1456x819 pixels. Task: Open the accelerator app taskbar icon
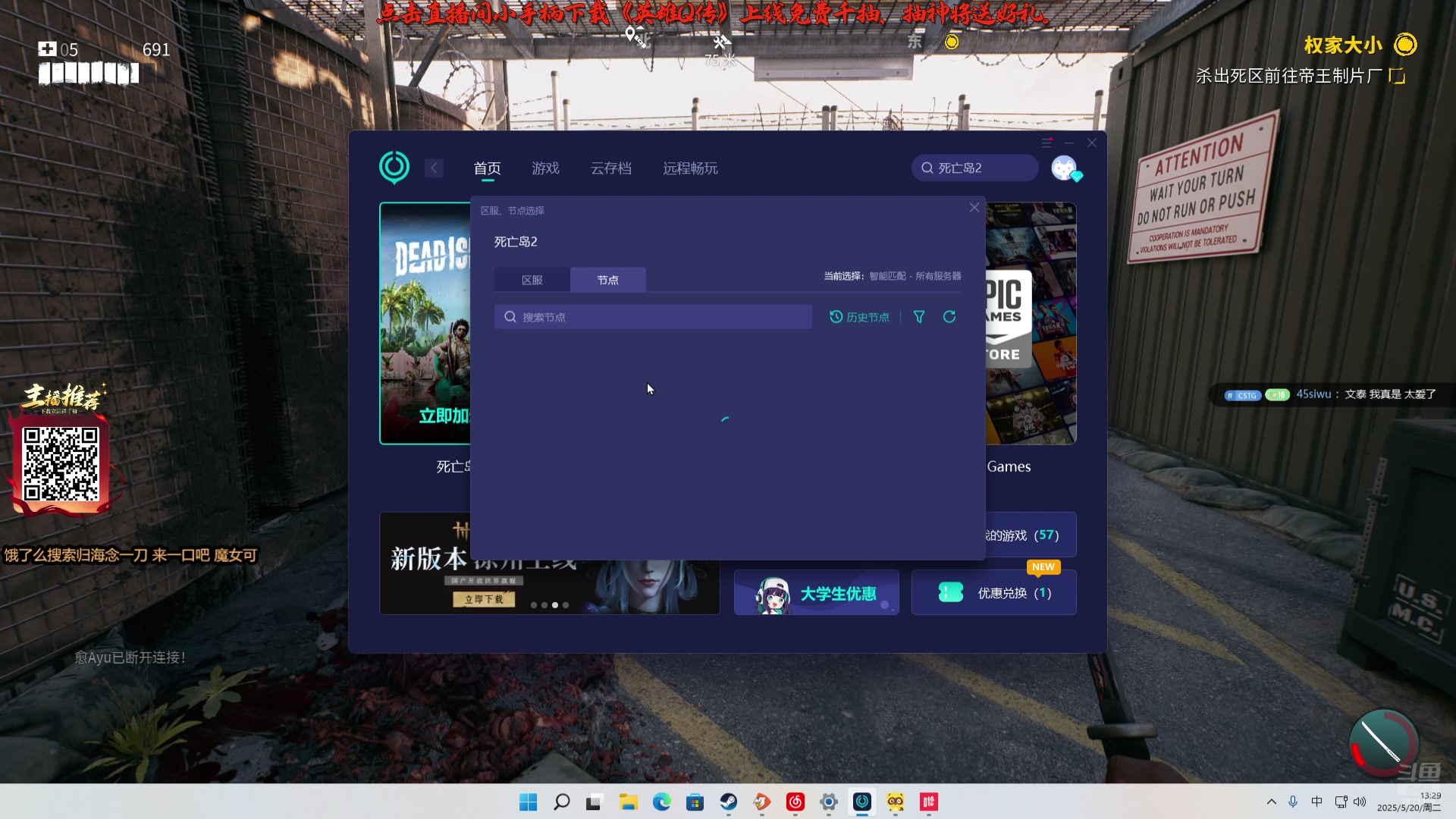pyautogui.click(x=862, y=802)
